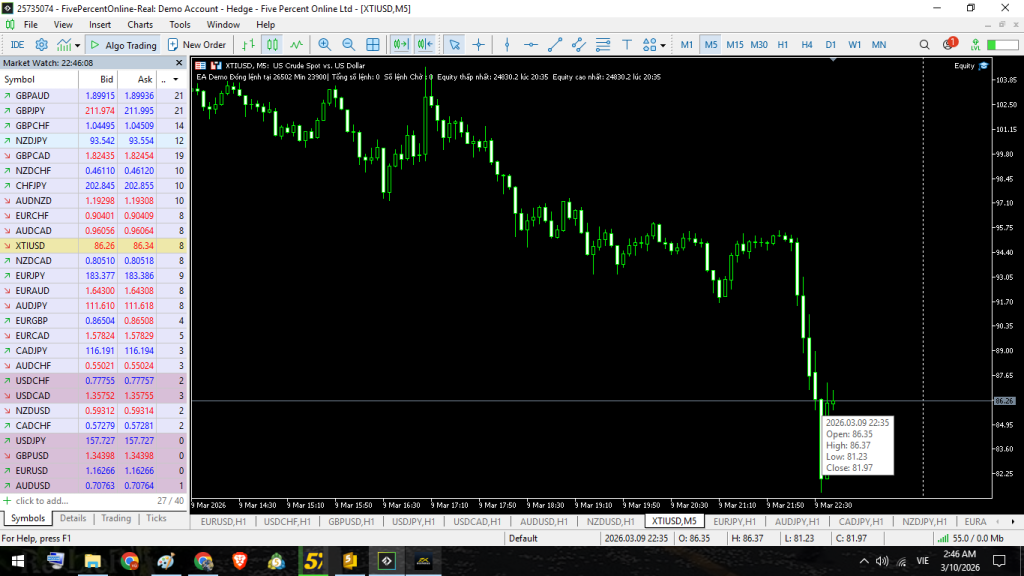Zoom in on the chart
This screenshot has height=576, width=1024.
click(x=325, y=44)
